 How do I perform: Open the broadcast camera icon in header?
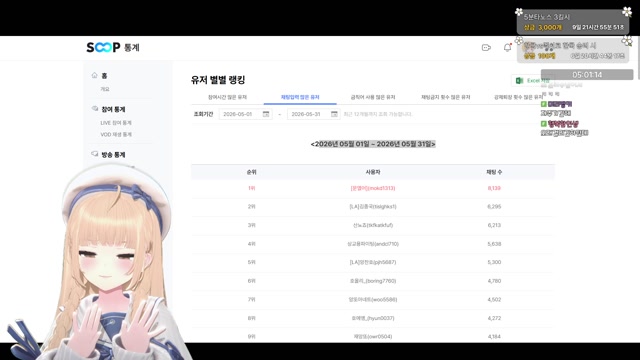pyautogui.click(x=486, y=48)
